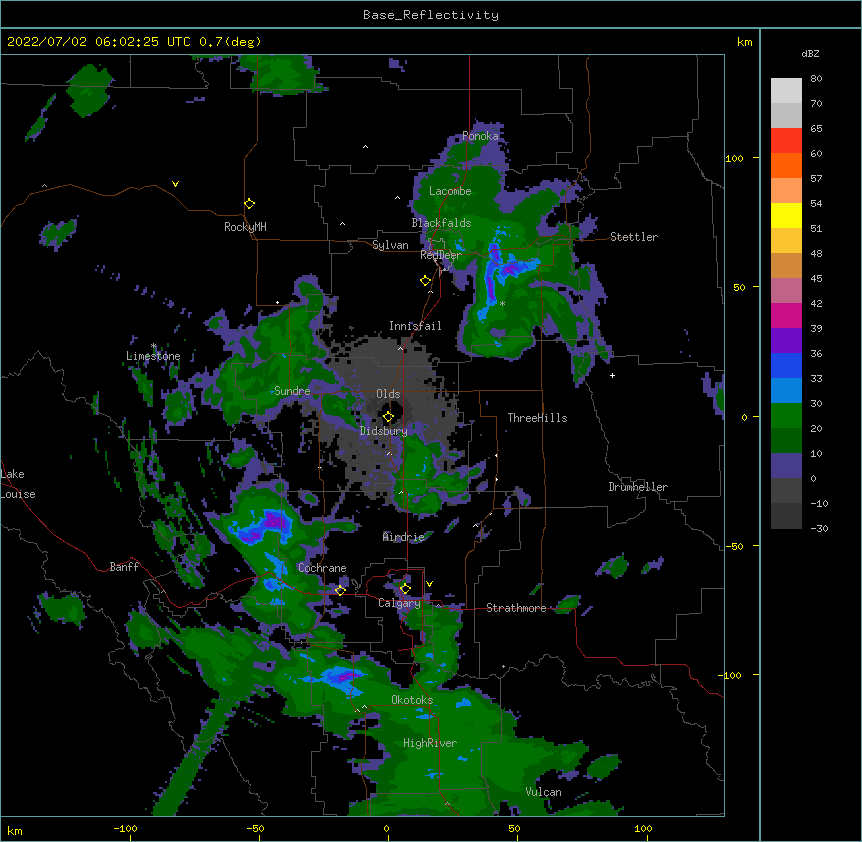This screenshot has width=862, height=842.
Task: Select the yellow diamond radar site near Olds
Action: (x=388, y=417)
